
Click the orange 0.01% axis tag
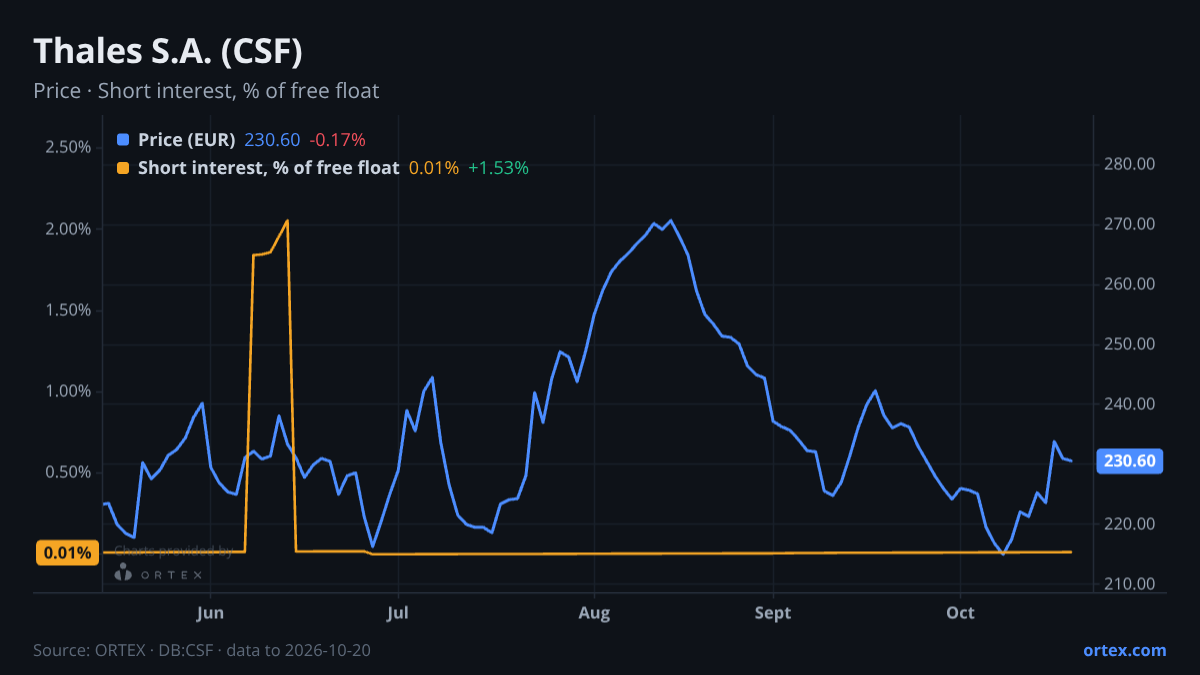pyautogui.click(x=68, y=552)
